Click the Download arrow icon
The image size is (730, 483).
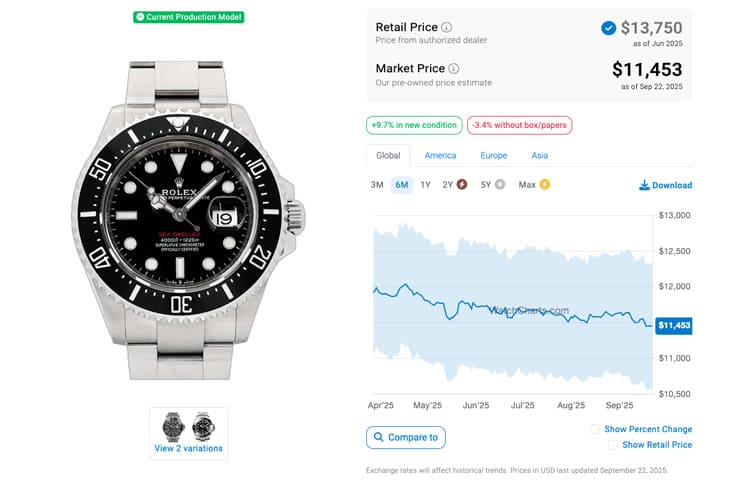click(x=644, y=185)
